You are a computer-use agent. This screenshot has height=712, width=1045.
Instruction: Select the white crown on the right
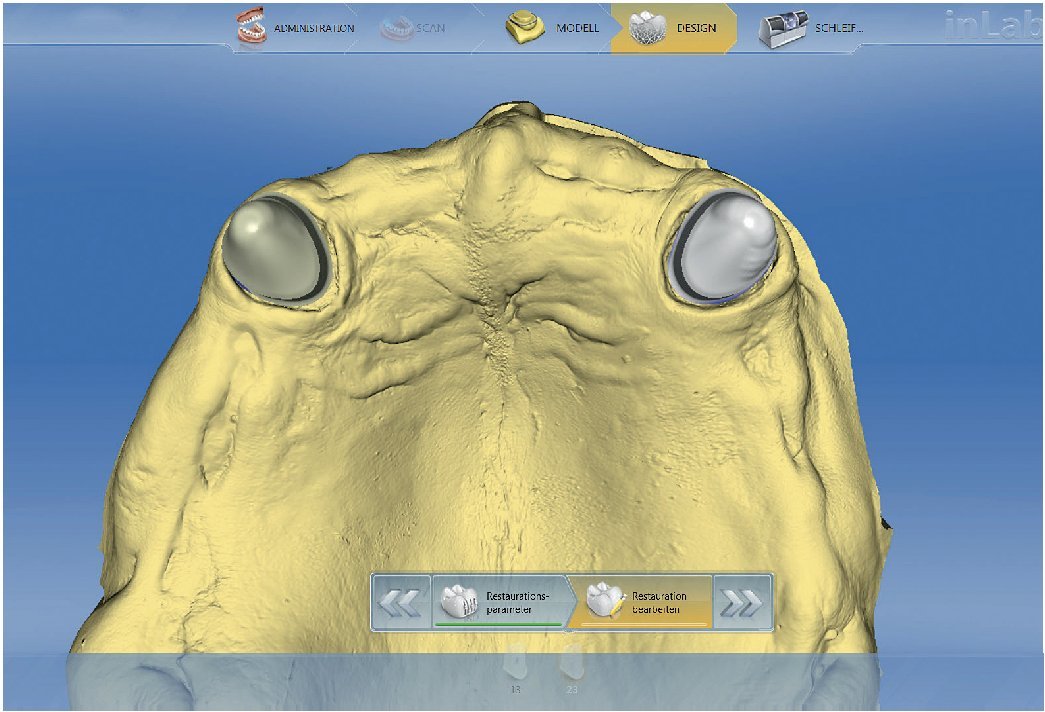(727, 246)
